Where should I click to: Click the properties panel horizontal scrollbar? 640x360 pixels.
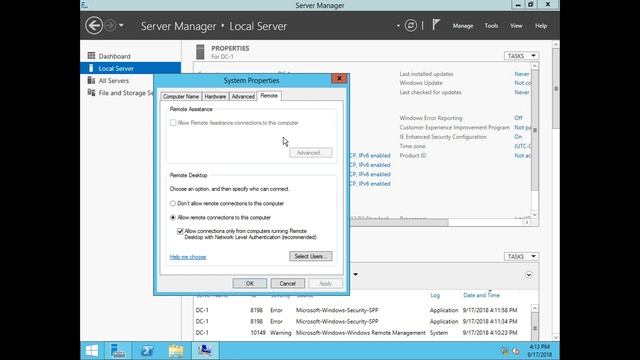(x=399, y=222)
